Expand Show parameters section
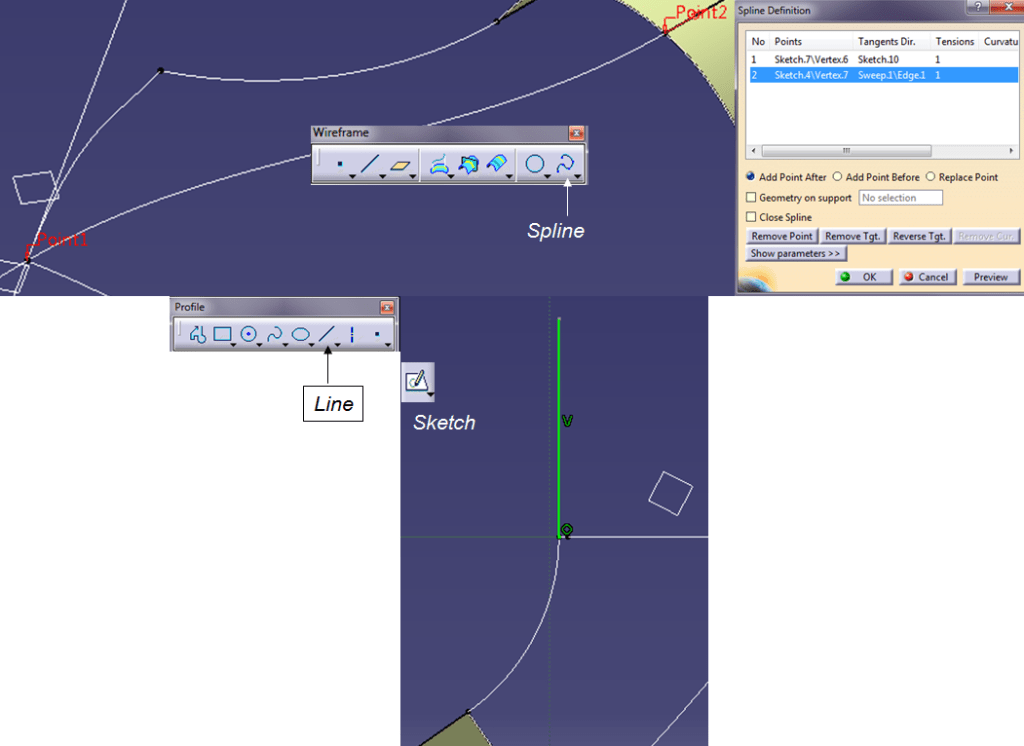The image size is (1024, 746). point(796,254)
